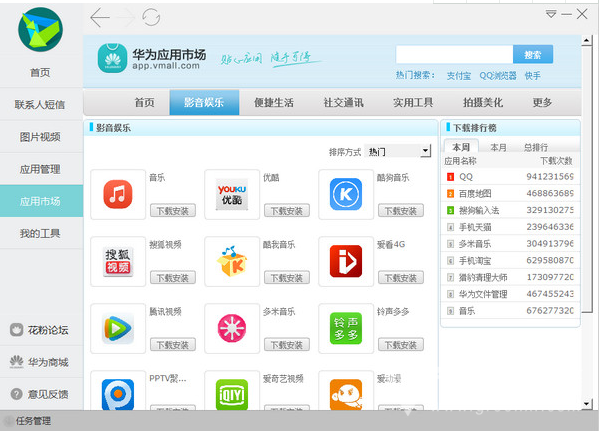Click inside the app search field
This screenshot has height=433, width=600.
(454, 54)
